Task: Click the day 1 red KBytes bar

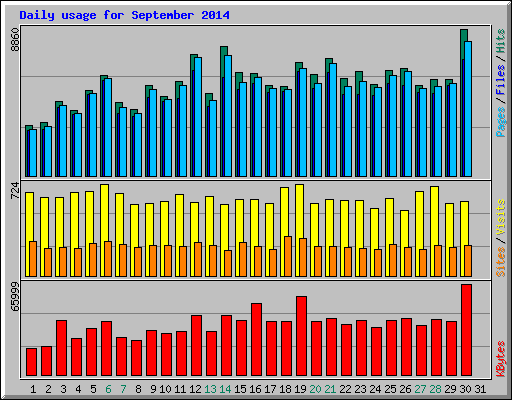Action: [x=31, y=362]
